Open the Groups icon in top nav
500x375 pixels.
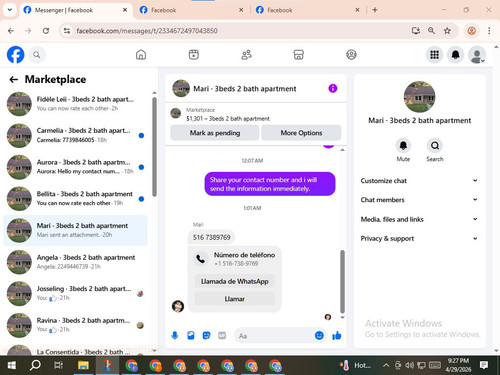pyautogui.click(x=351, y=55)
